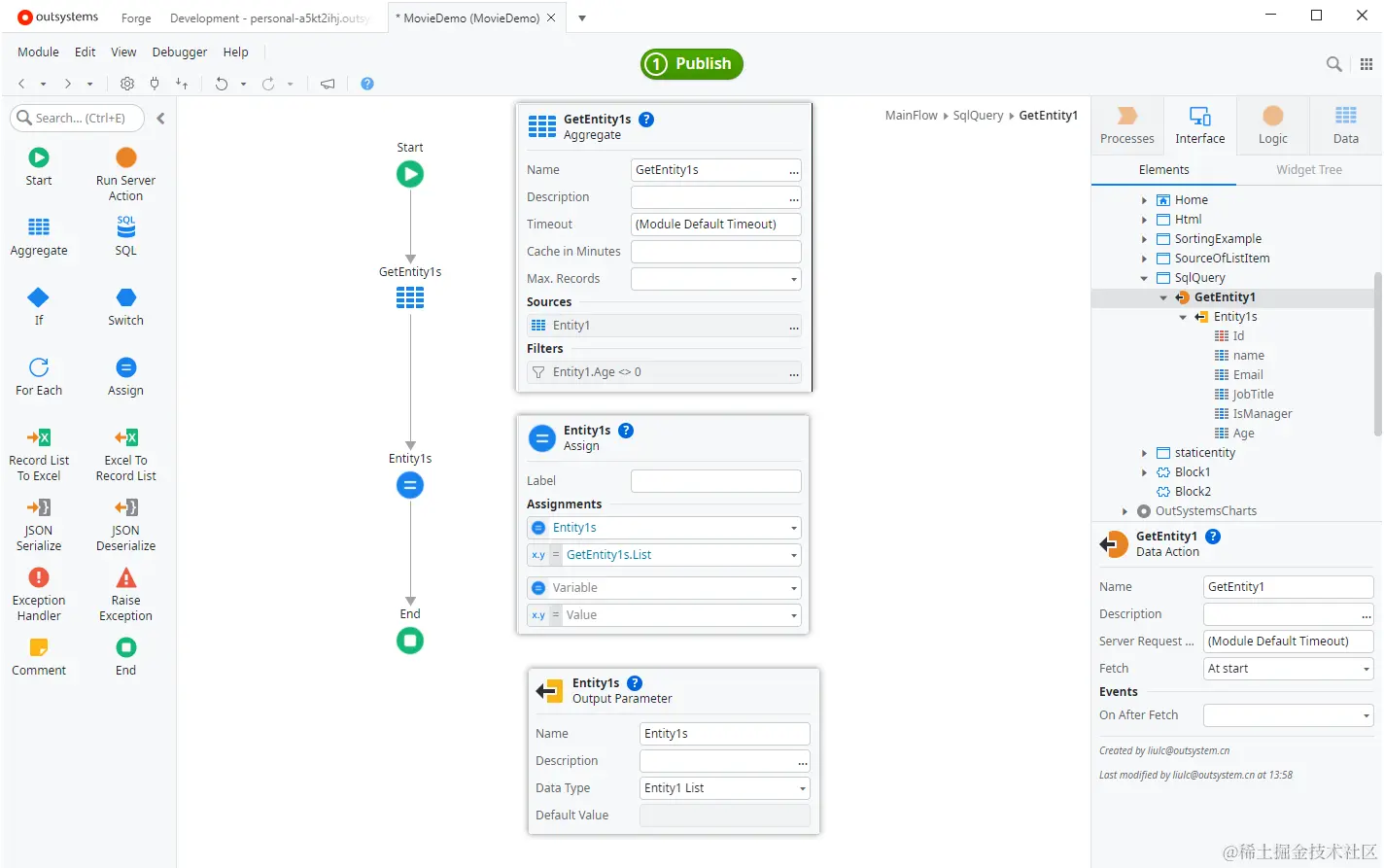
Task: Select the Block2 tree item
Action: [1193, 492]
